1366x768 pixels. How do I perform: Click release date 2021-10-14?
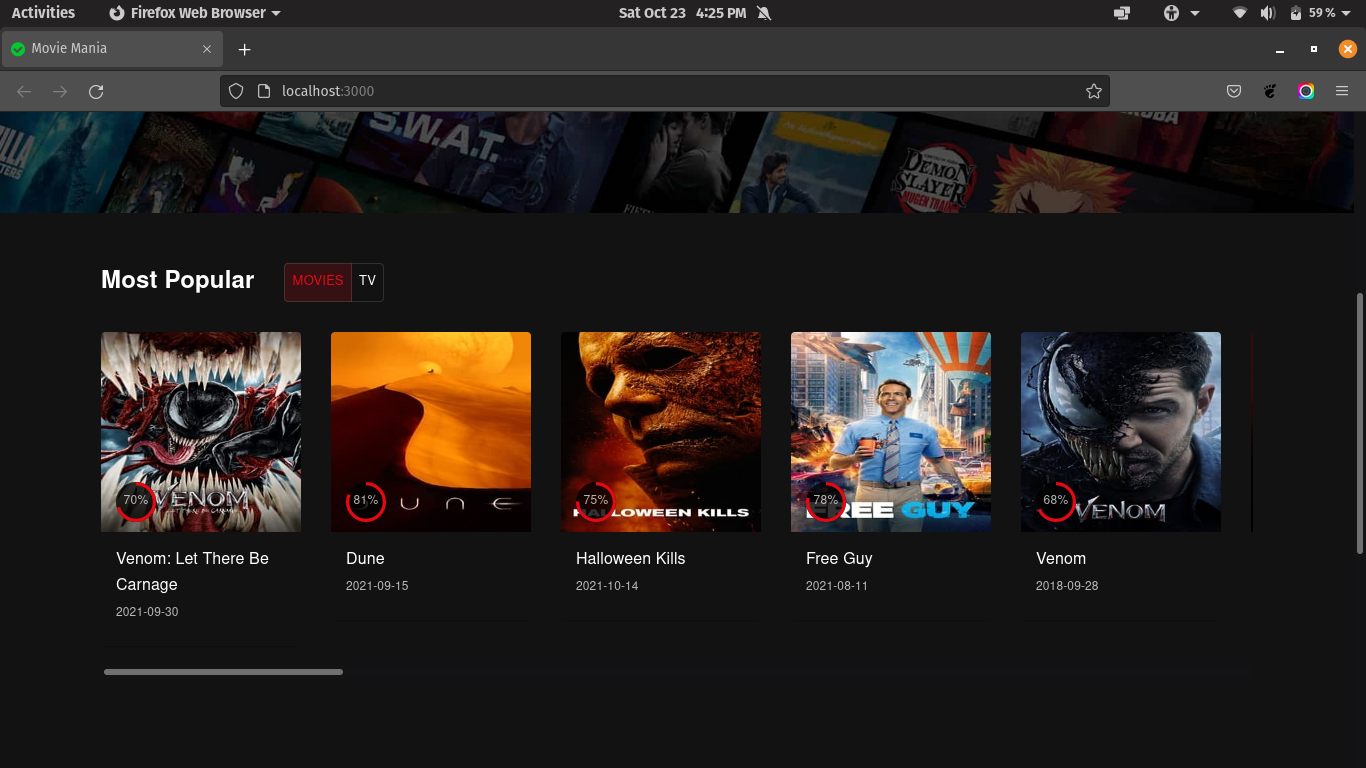tap(607, 585)
